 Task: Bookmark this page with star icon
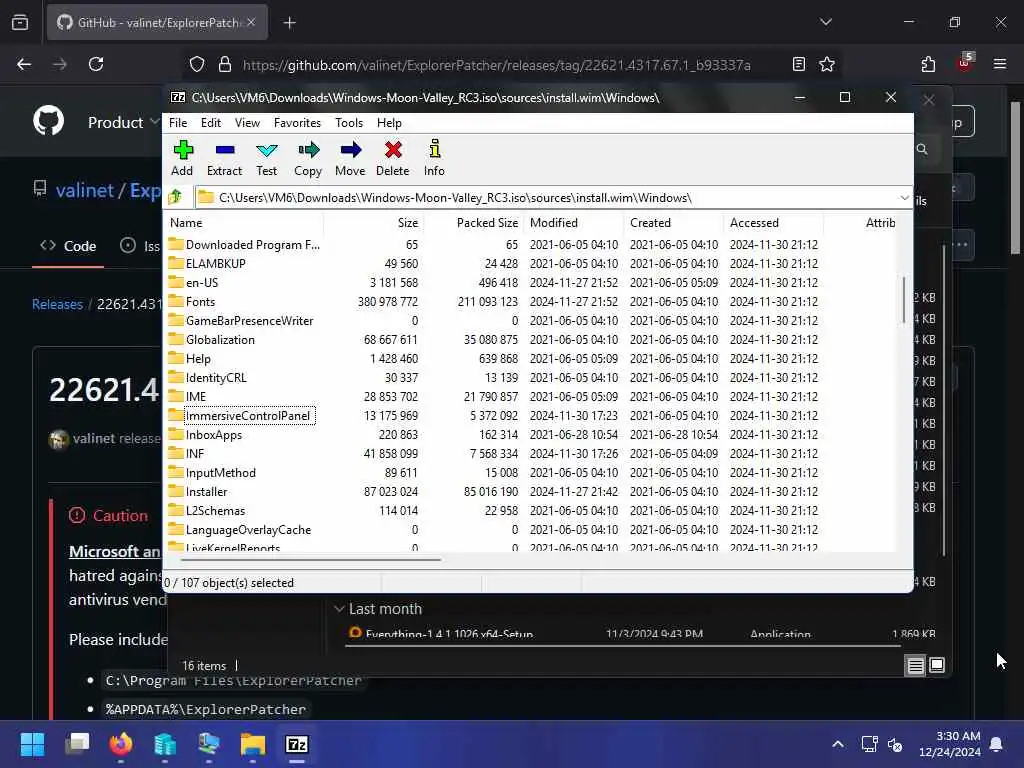pyautogui.click(x=827, y=64)
